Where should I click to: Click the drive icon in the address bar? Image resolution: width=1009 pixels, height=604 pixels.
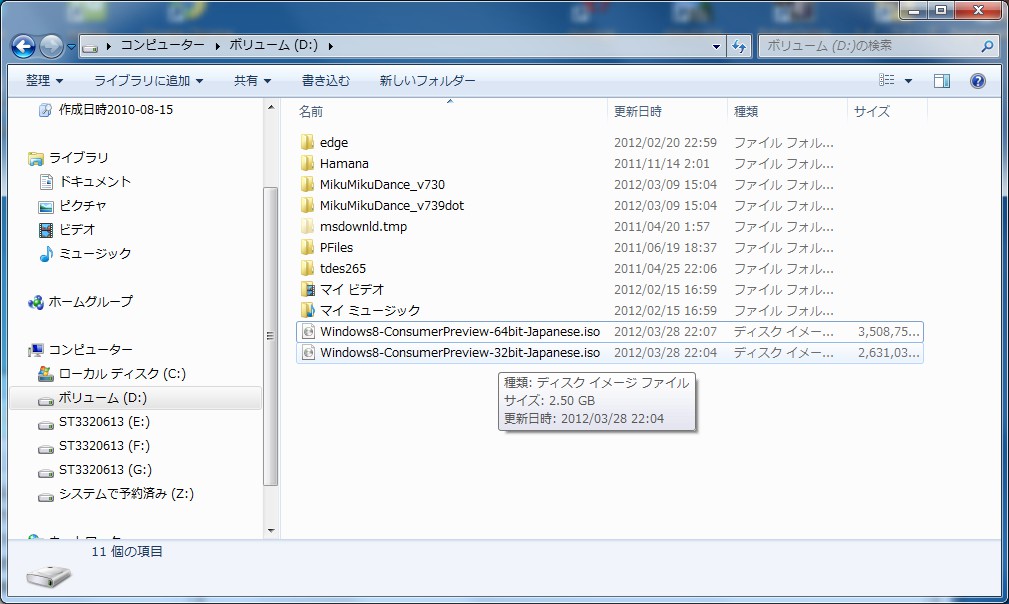click(x=91, y=46)
